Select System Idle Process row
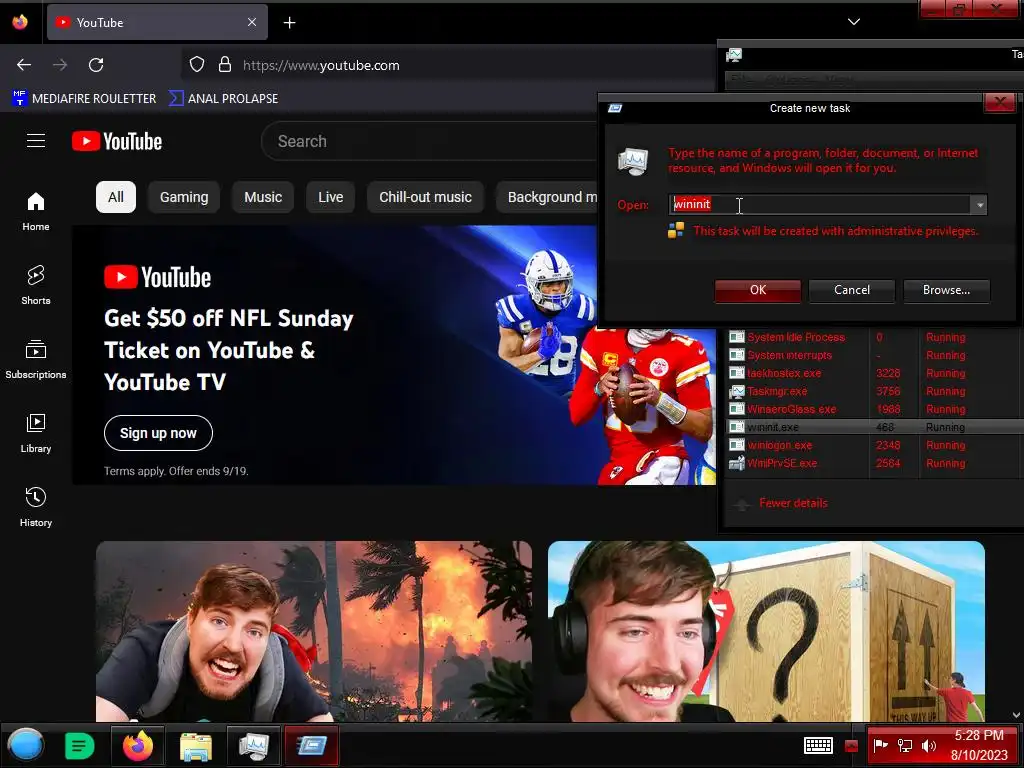 coord(874,338)
